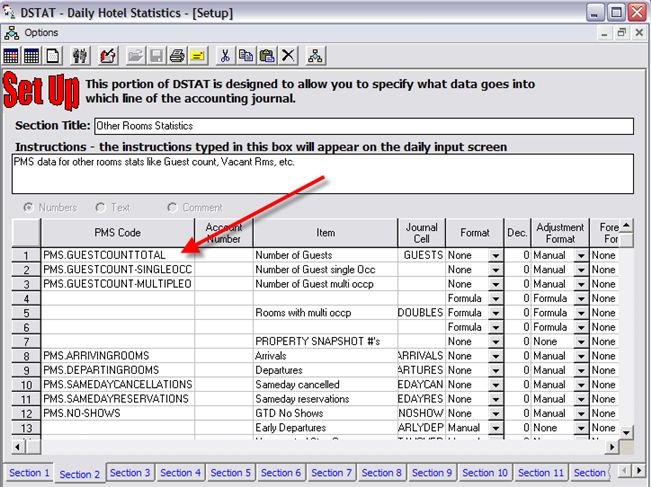
Task: Click the PMS.SAMEDAYRESERVATIONS cell
Action: tap(118, 399)
